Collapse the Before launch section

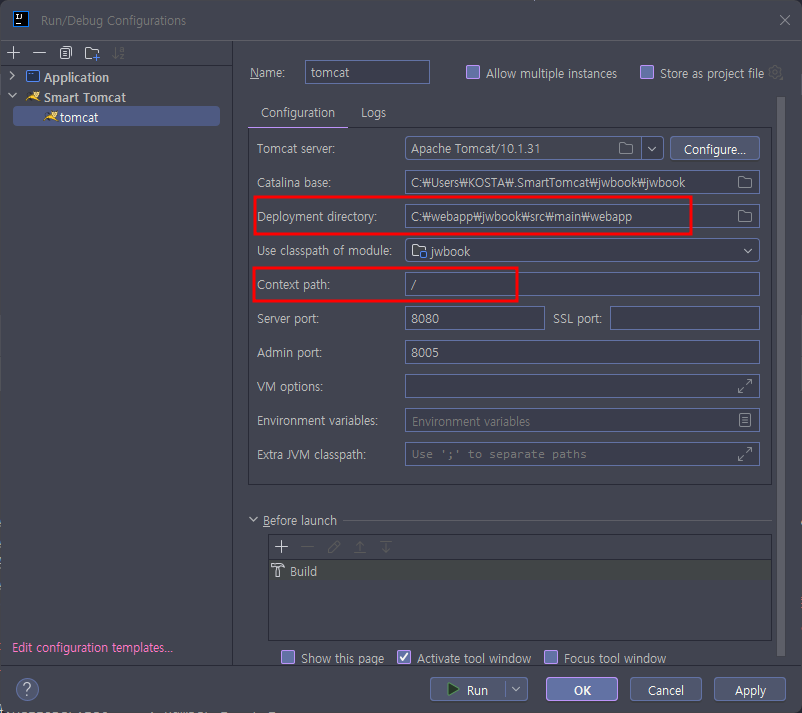[254, 520]
